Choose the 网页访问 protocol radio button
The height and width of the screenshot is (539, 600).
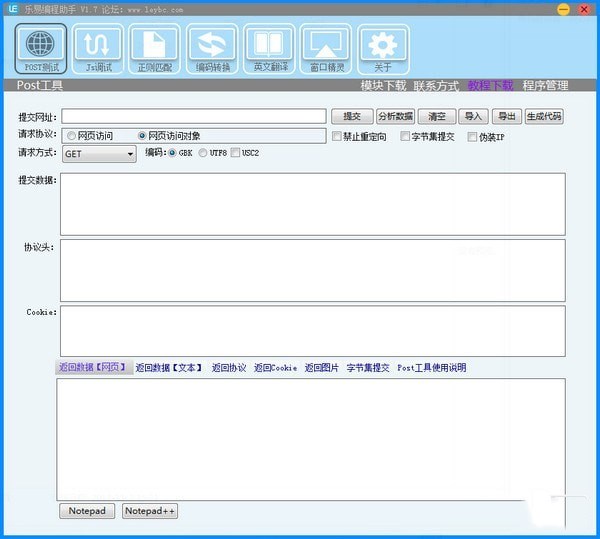(71, 136)
